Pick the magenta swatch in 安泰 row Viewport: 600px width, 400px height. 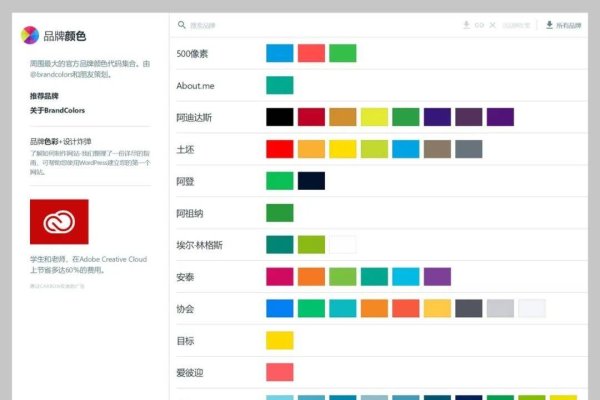tap(280, 276)
